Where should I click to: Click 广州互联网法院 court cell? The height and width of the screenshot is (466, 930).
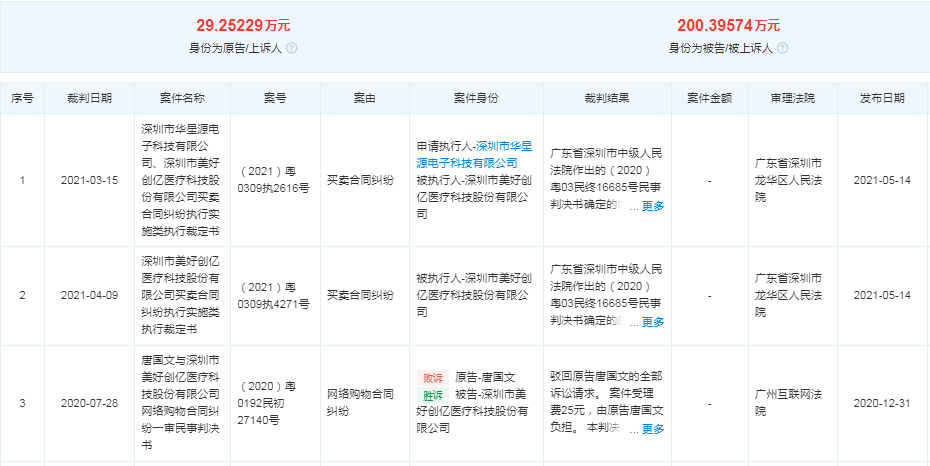click(789, 403)
